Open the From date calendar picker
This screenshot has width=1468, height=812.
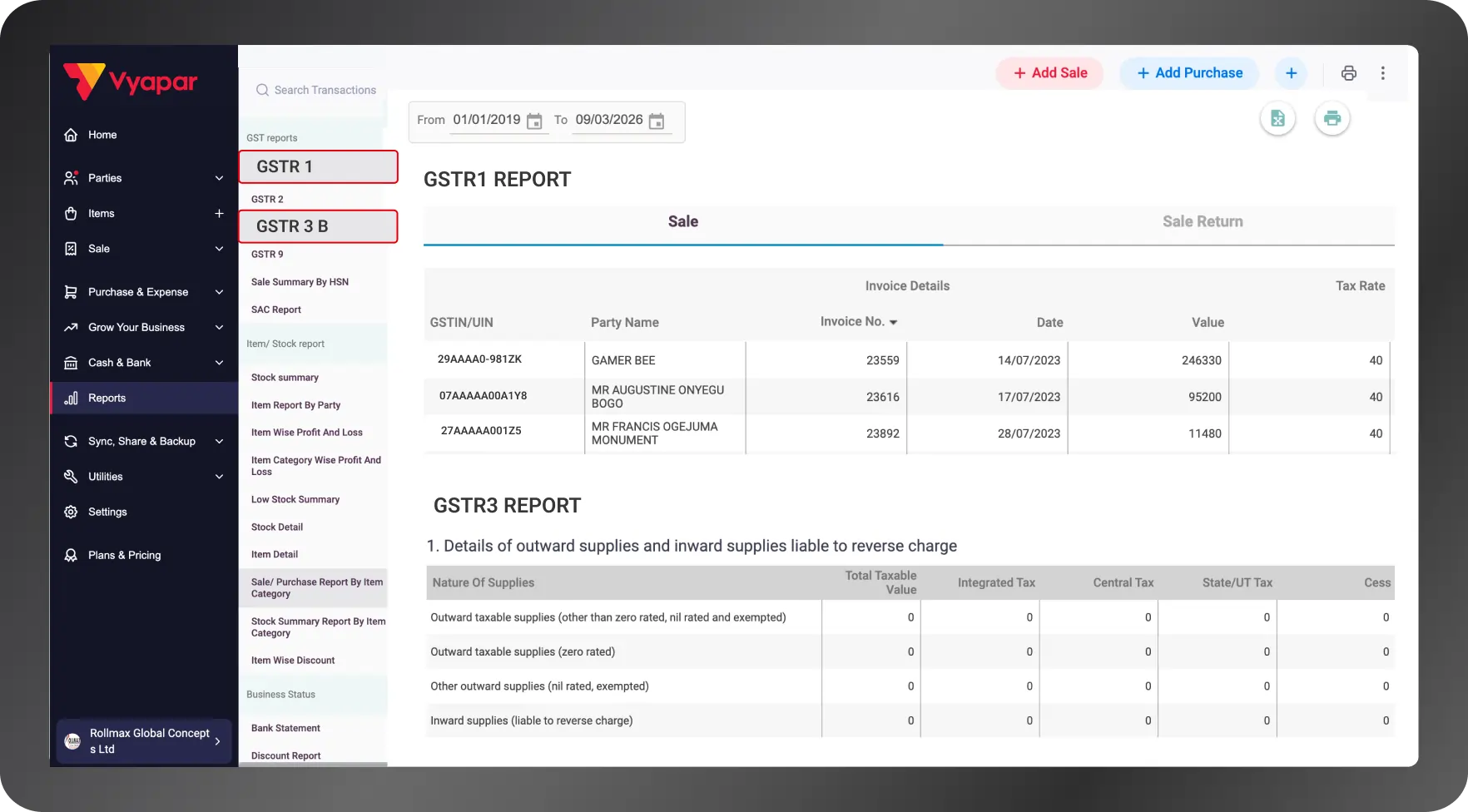coord(533,120)
